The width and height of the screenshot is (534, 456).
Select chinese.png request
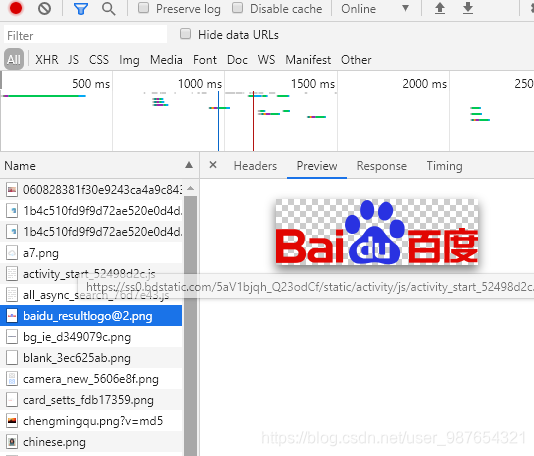(91, 442)
